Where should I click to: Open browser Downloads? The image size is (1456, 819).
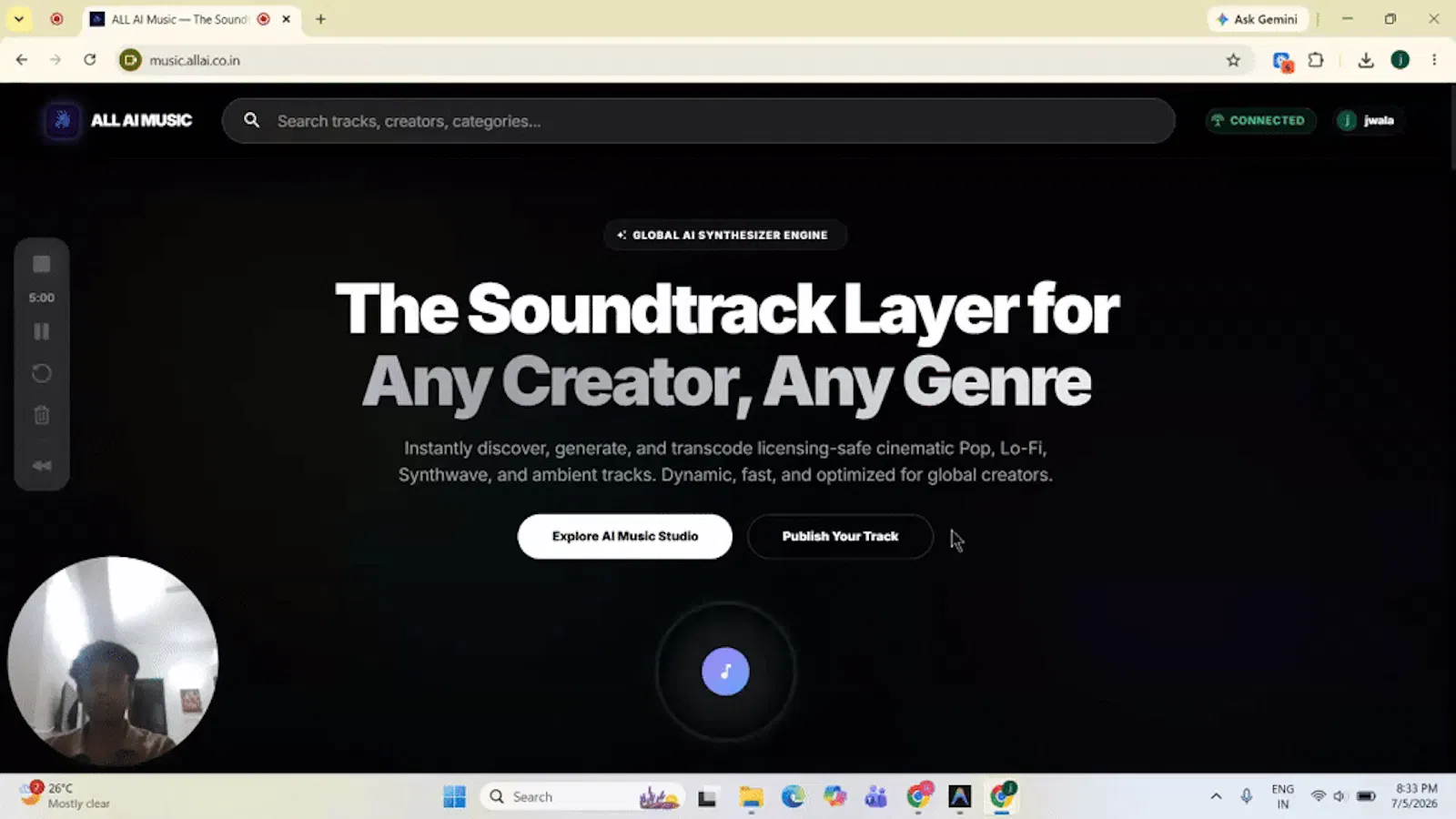1365,60
